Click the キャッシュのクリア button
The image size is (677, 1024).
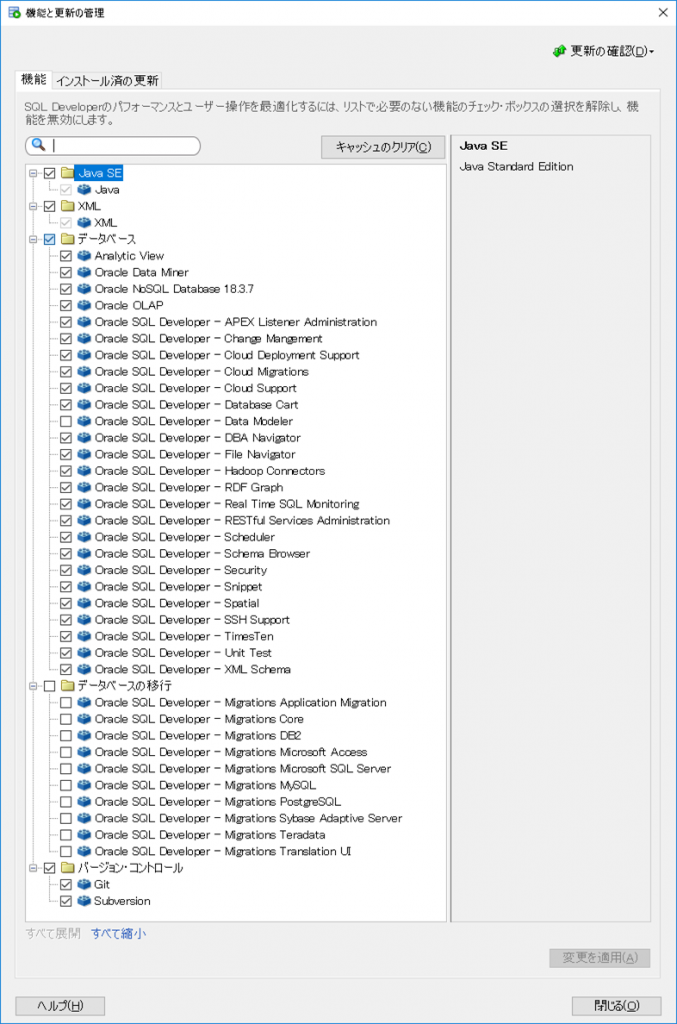tap(383, 147)
